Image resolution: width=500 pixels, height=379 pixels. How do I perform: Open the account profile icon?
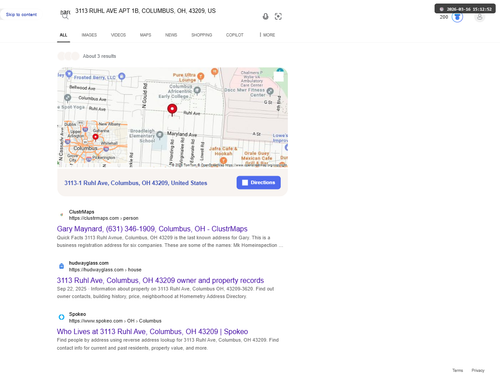(x=479, y=17)
